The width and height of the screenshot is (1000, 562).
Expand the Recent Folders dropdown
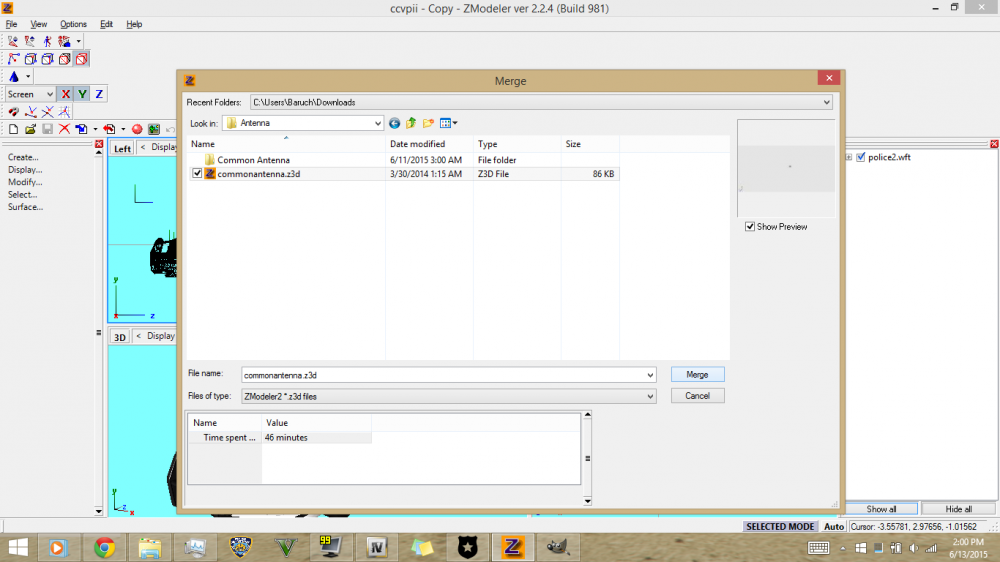(x=827, y=102)
